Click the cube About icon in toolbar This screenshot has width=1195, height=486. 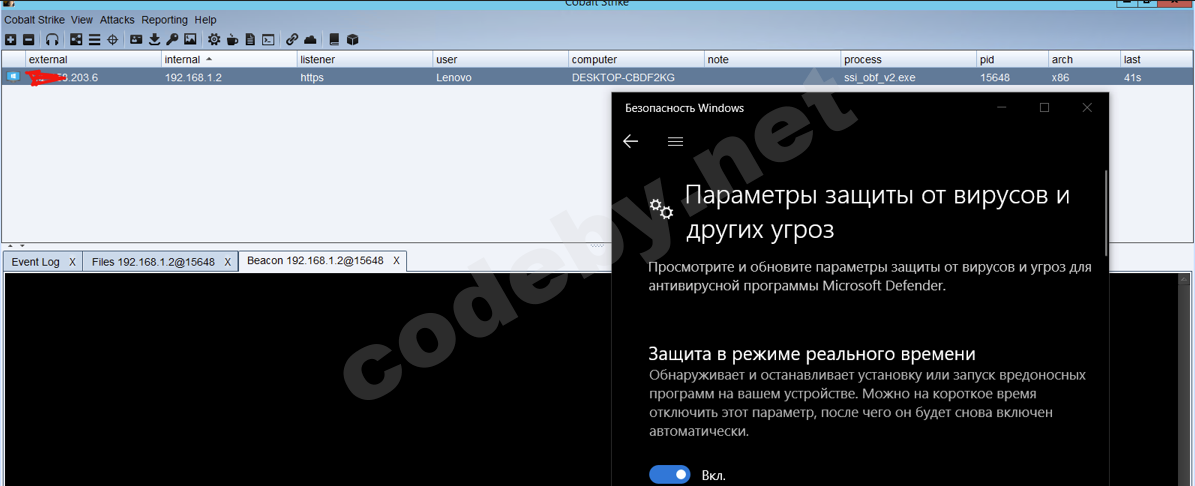[352, 39]
